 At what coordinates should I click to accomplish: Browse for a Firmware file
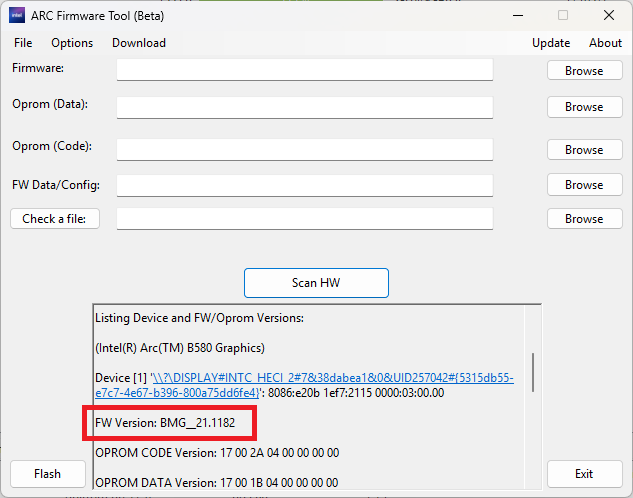585,71
